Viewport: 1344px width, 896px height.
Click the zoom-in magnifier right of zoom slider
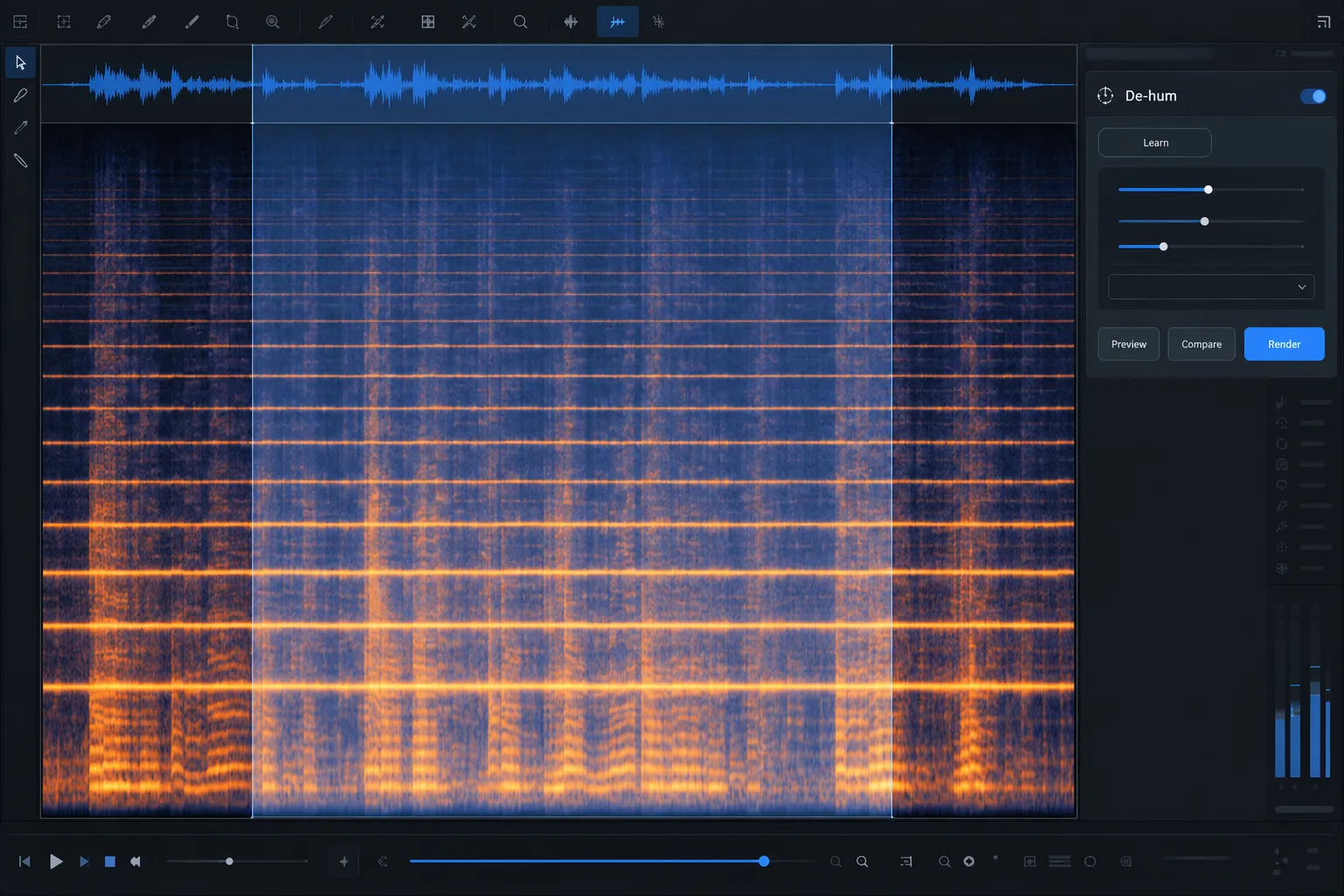coord(862,862)
